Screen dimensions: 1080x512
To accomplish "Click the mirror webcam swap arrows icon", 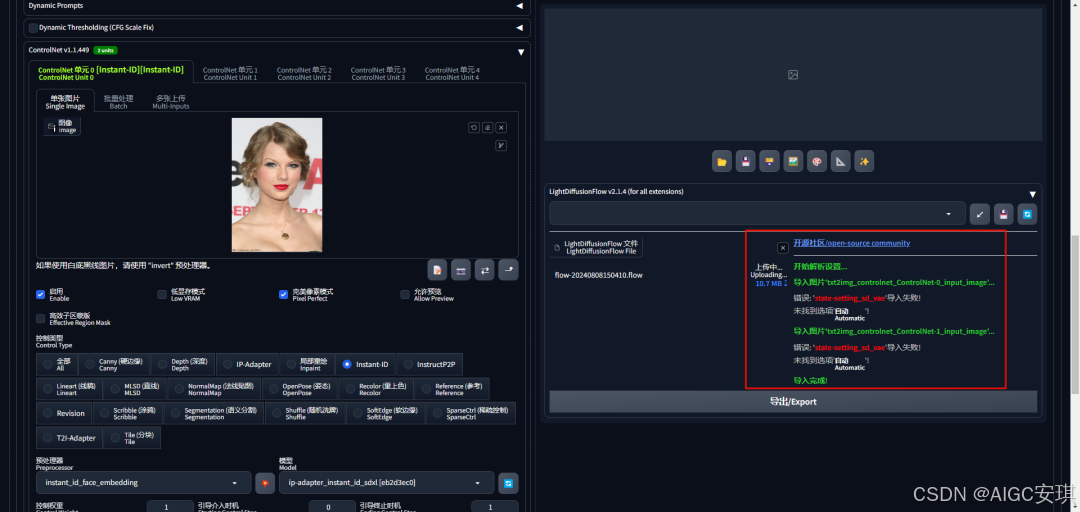I will tap(484, 270).
